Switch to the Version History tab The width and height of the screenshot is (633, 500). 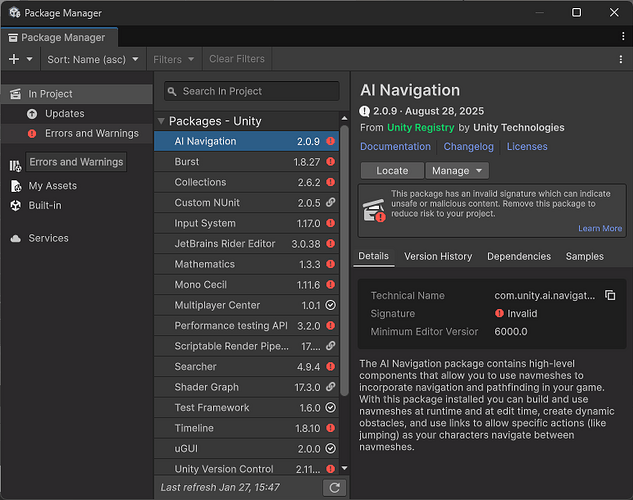[x=438, y=256]
